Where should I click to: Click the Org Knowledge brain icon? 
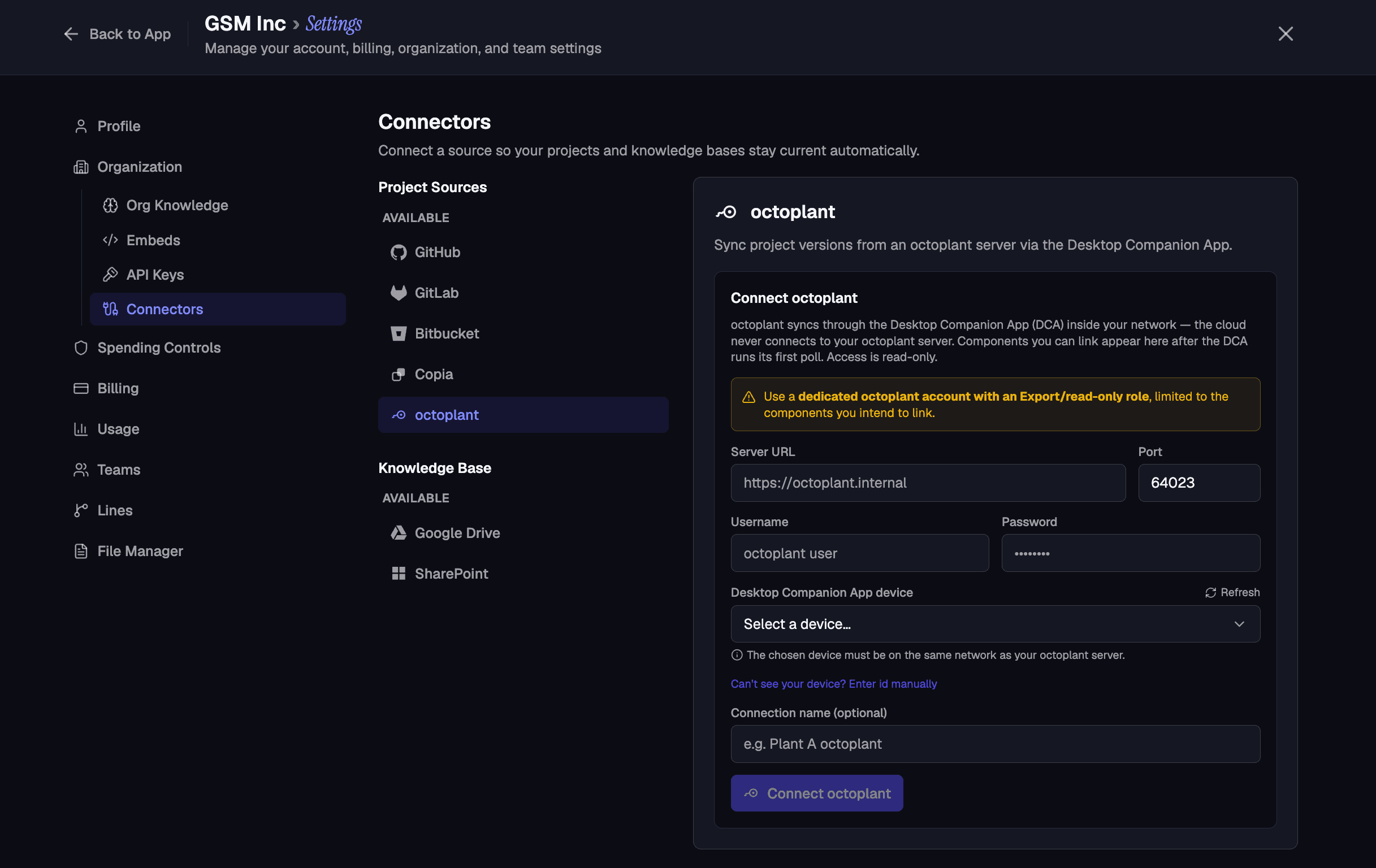pos(110,205)
